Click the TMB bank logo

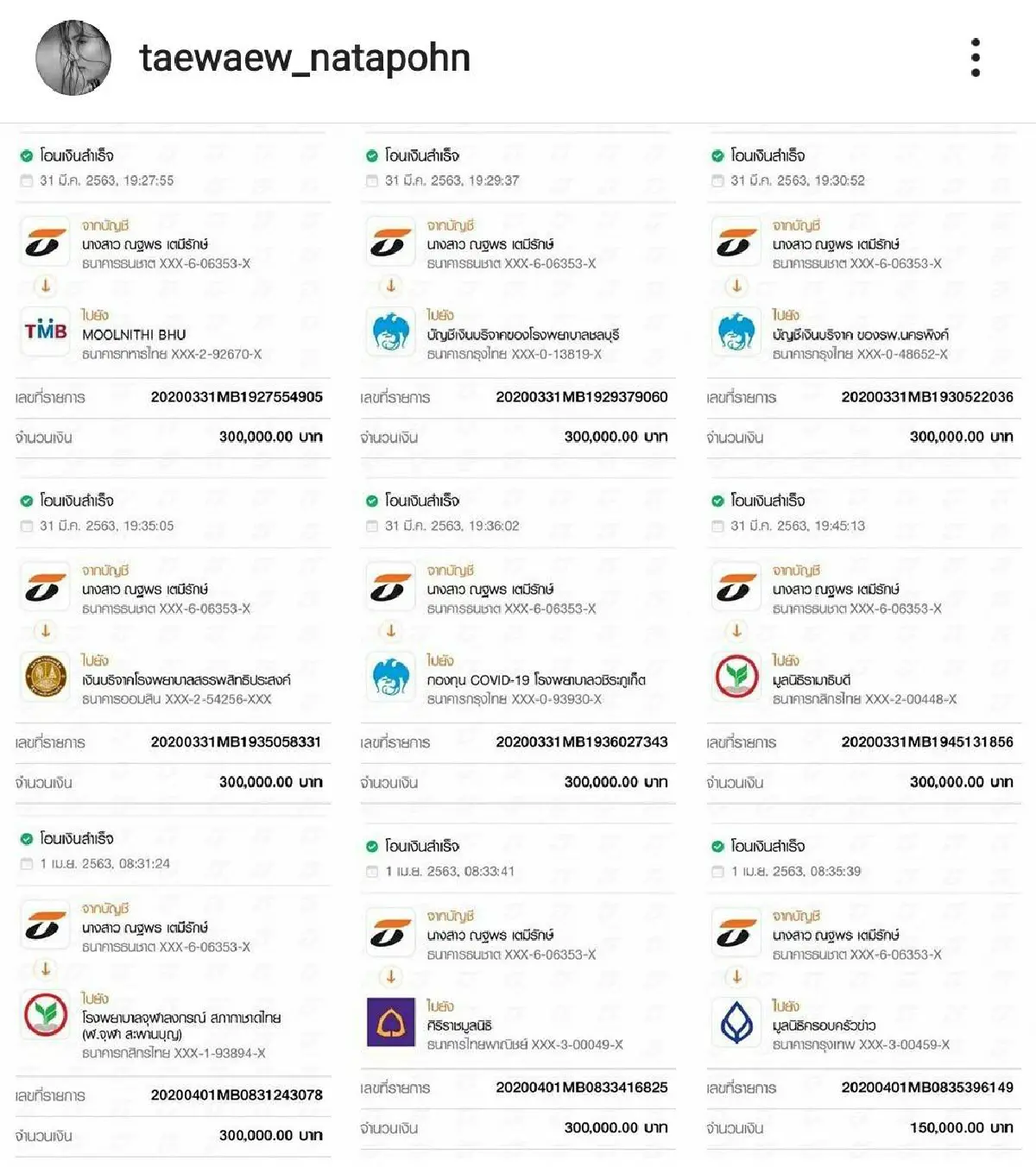(x=46, y=331)
